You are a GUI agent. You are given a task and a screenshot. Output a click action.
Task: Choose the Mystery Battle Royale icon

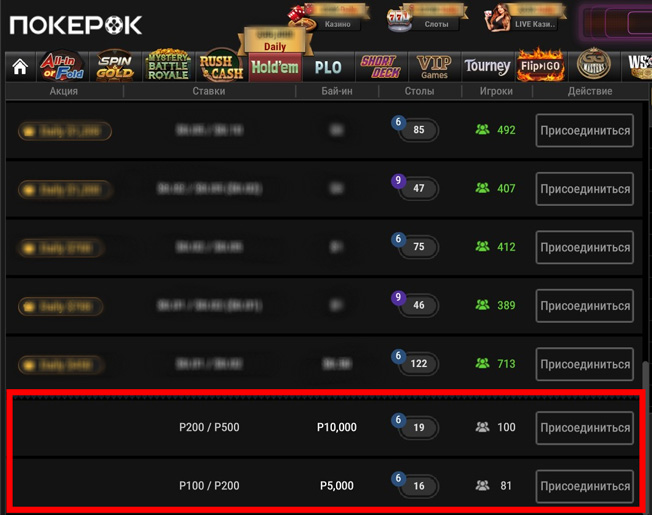click(168, 67)
